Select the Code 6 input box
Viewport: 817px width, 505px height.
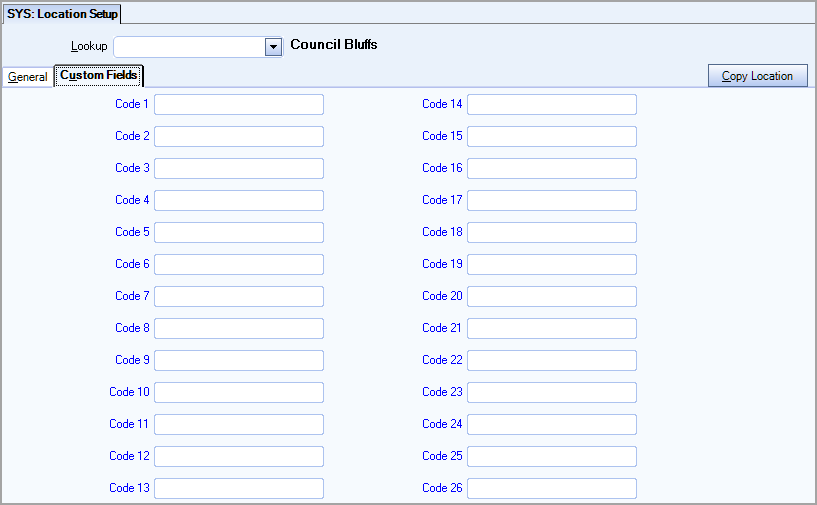tap(239, 264)
